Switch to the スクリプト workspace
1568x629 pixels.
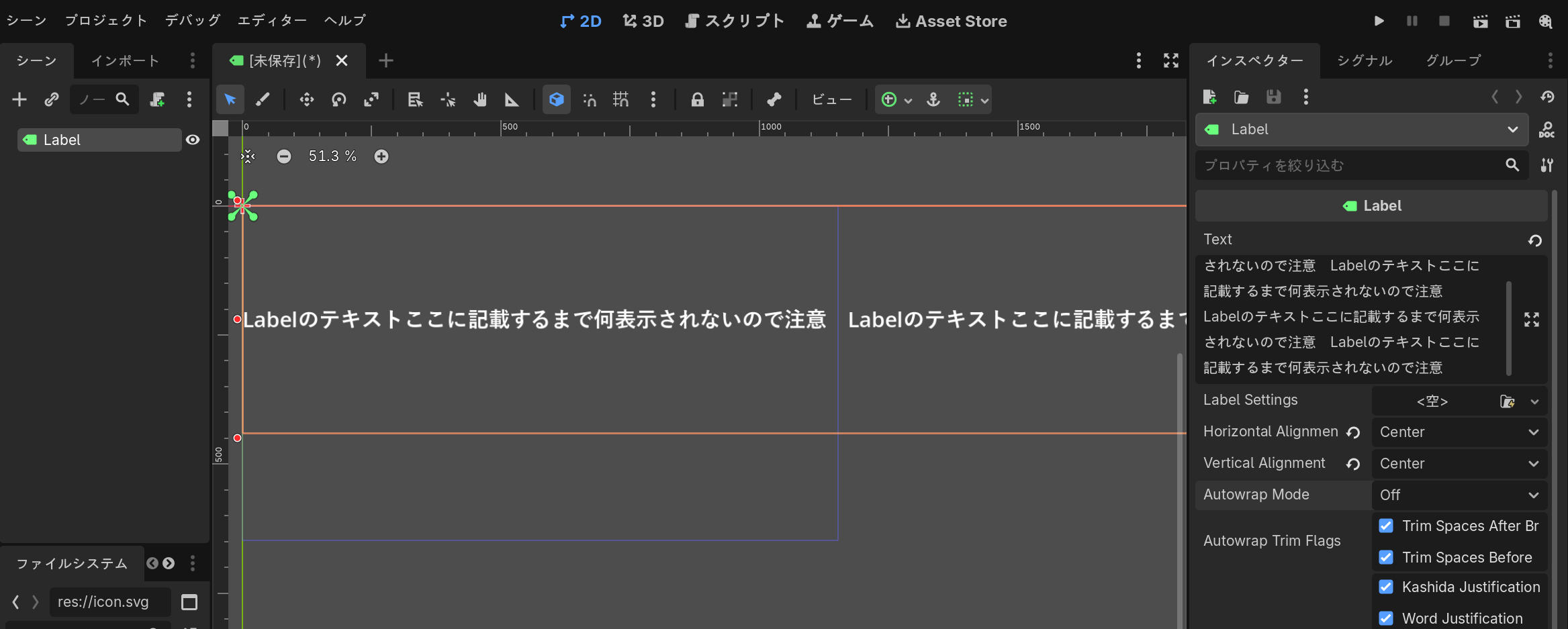point(735,21)
